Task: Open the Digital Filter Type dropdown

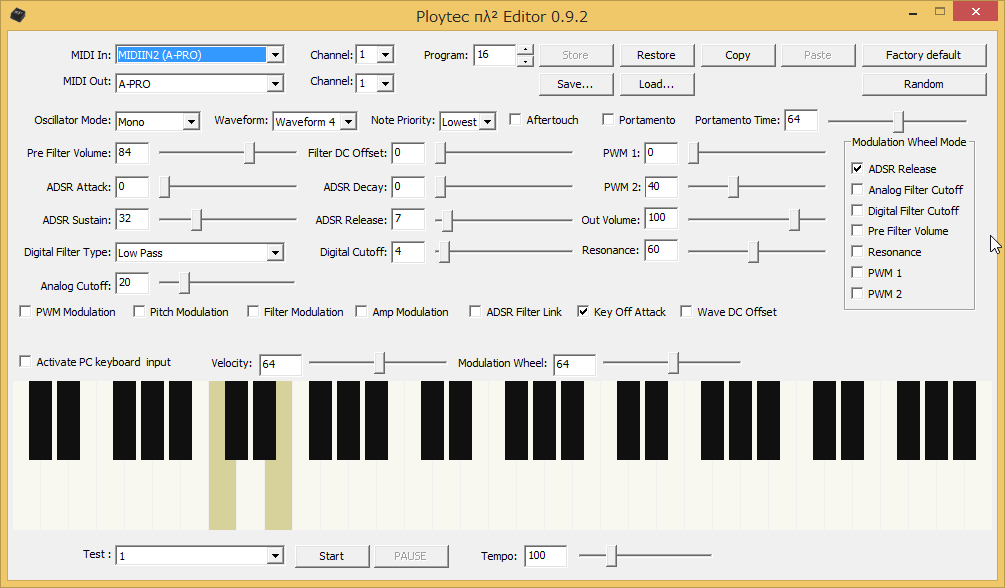Action: [x=275, y=253]
